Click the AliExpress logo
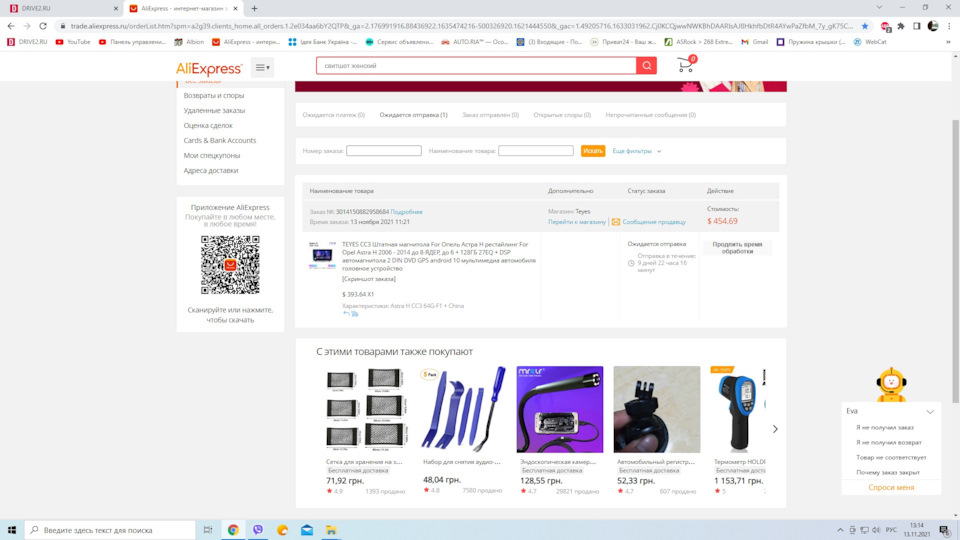Screen dimensions: 960x540 point(209,69)
